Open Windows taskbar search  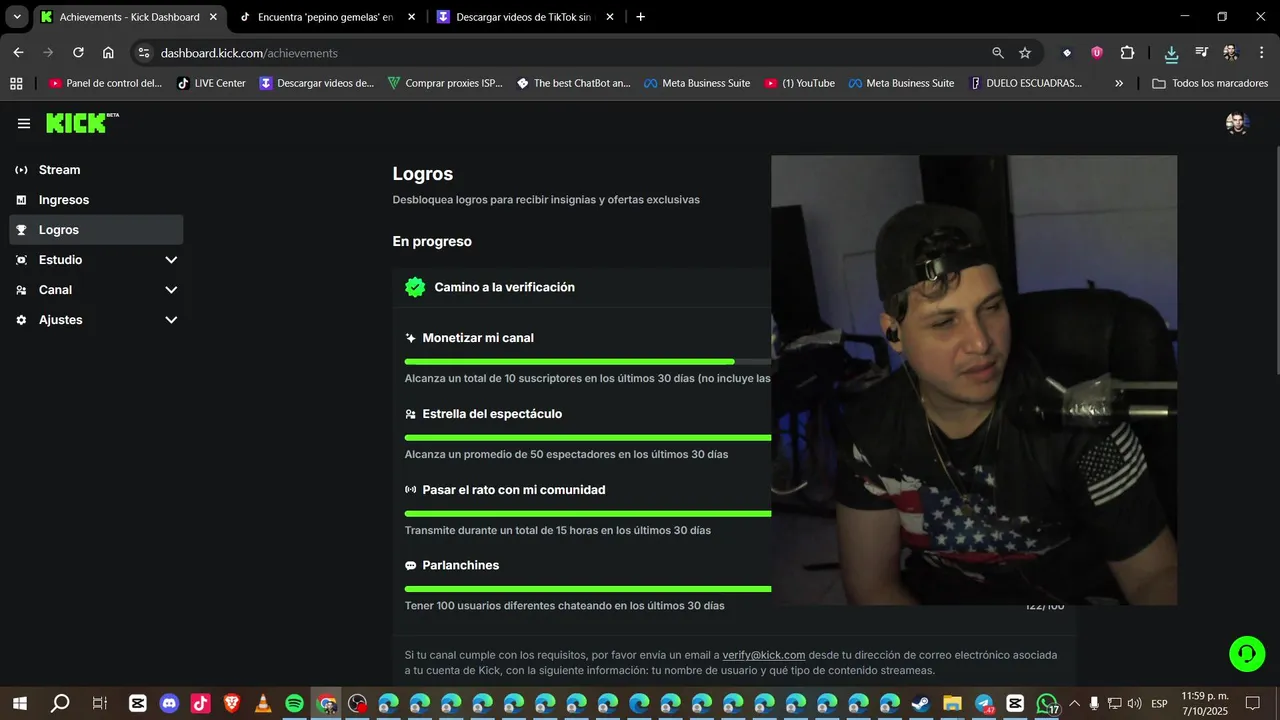coord(60,704)
